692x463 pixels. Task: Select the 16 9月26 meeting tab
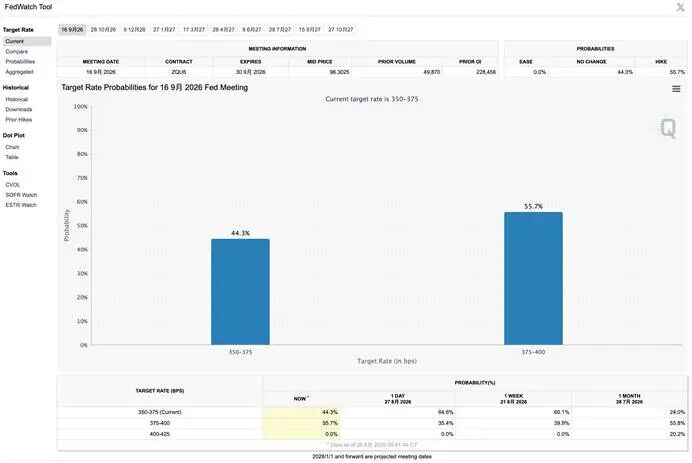coord(72,30)
